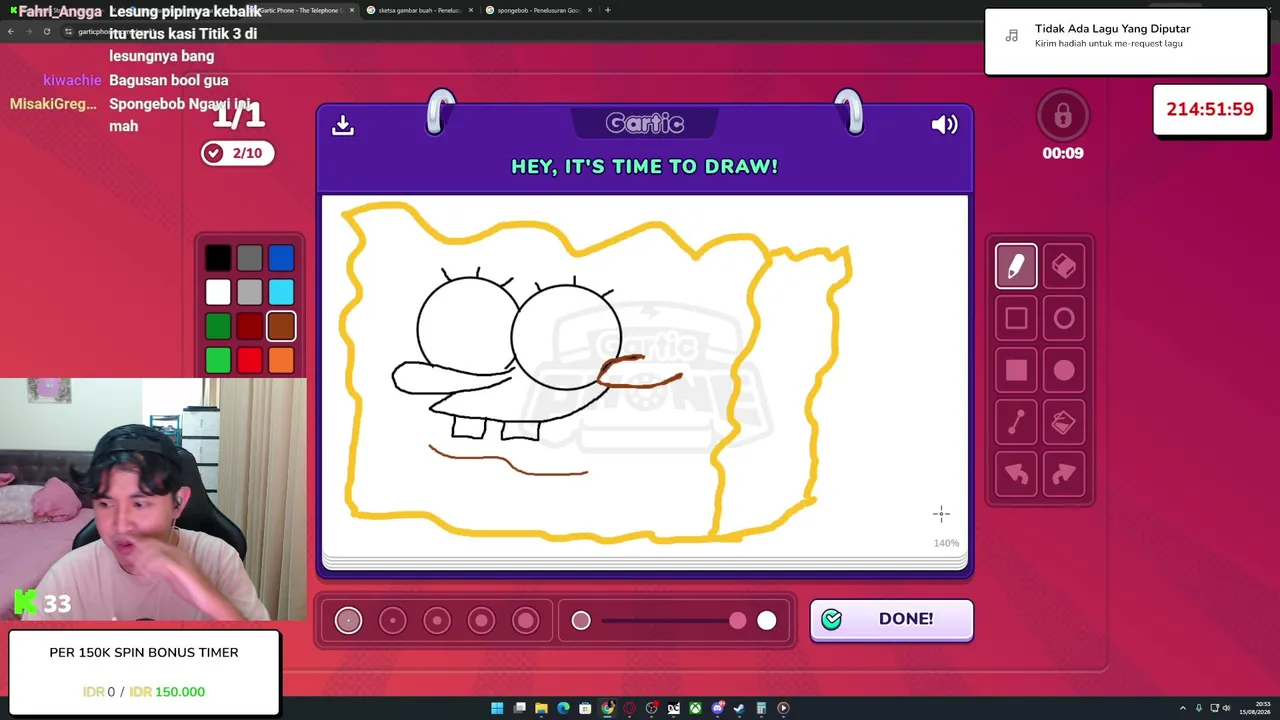Show hidden system tray icons
This screenshot has height=720, width=1280.
(x=1182, y=708)
